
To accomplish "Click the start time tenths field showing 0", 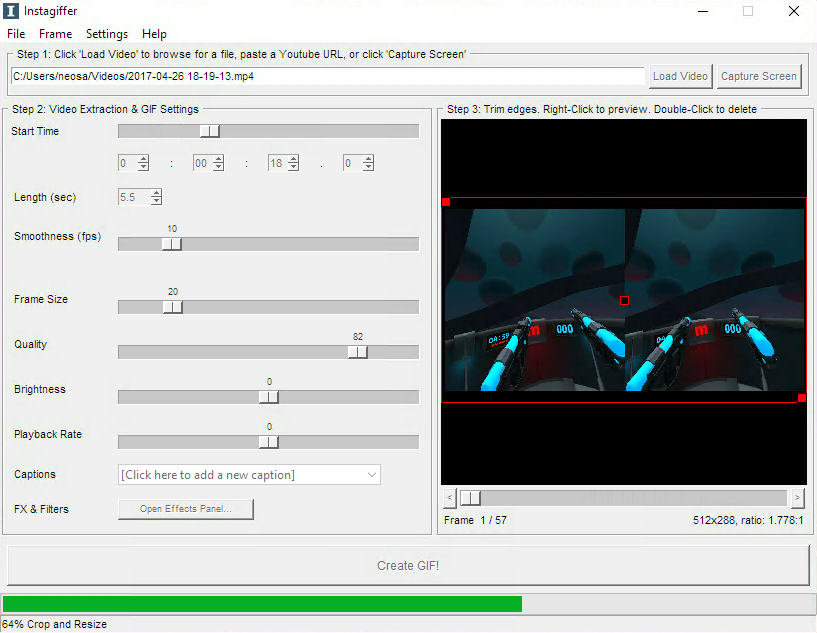I will pyautogui.click(x=353, y=163).
